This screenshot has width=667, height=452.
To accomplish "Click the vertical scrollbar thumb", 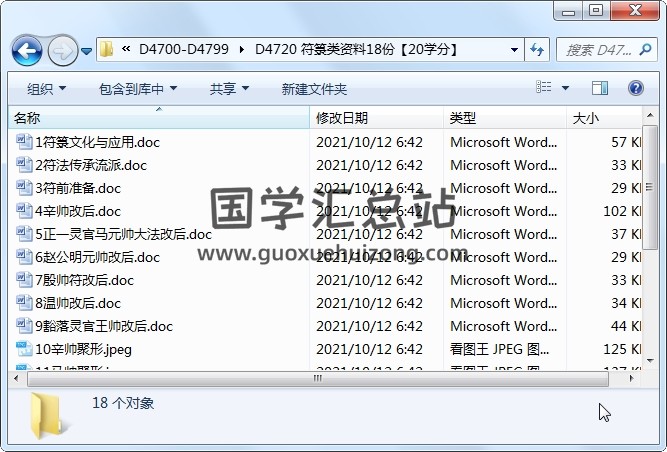I will (x=650, y=187).
